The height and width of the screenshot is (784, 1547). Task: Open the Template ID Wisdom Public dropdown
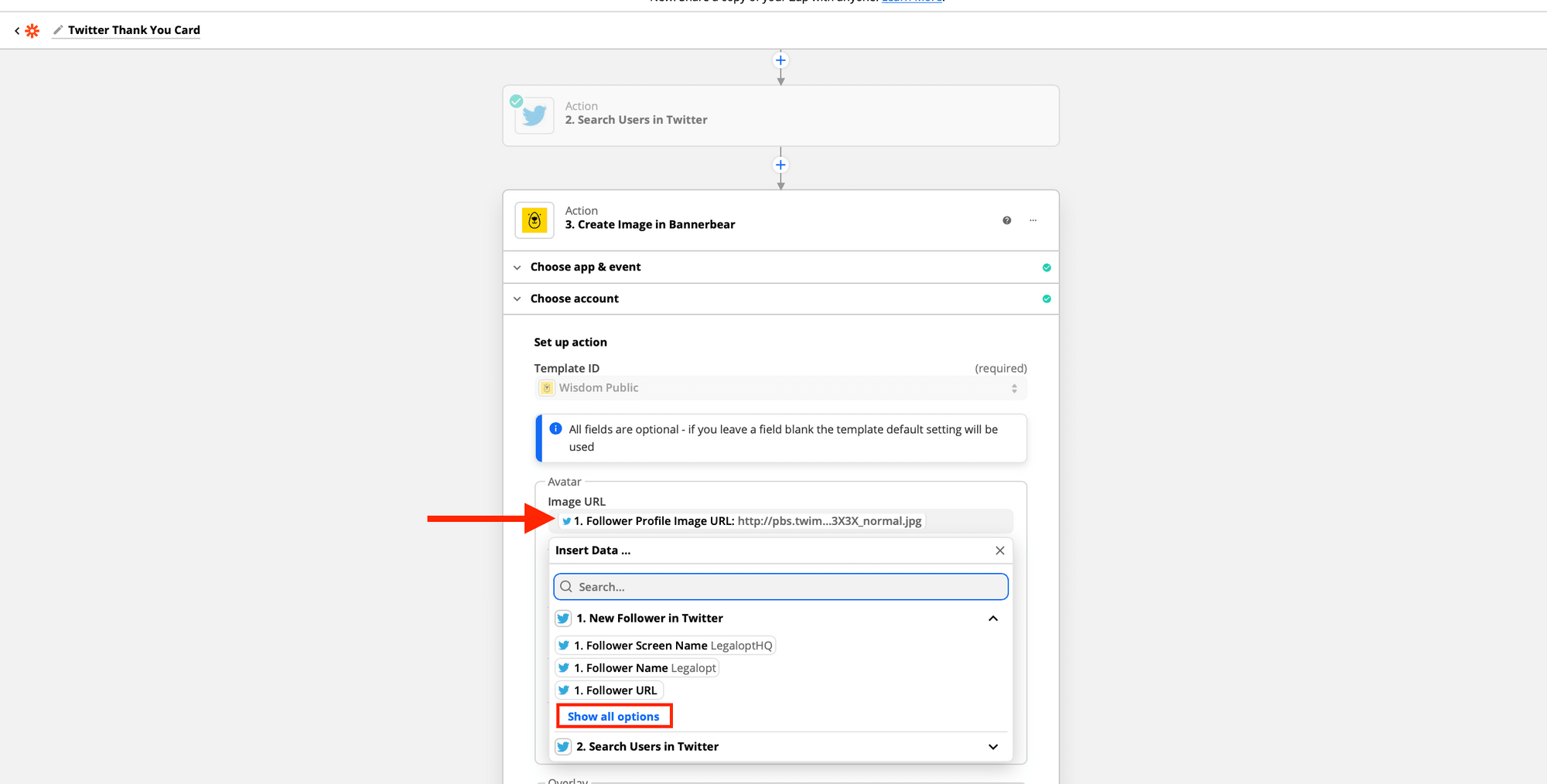[x=780, y=388]
